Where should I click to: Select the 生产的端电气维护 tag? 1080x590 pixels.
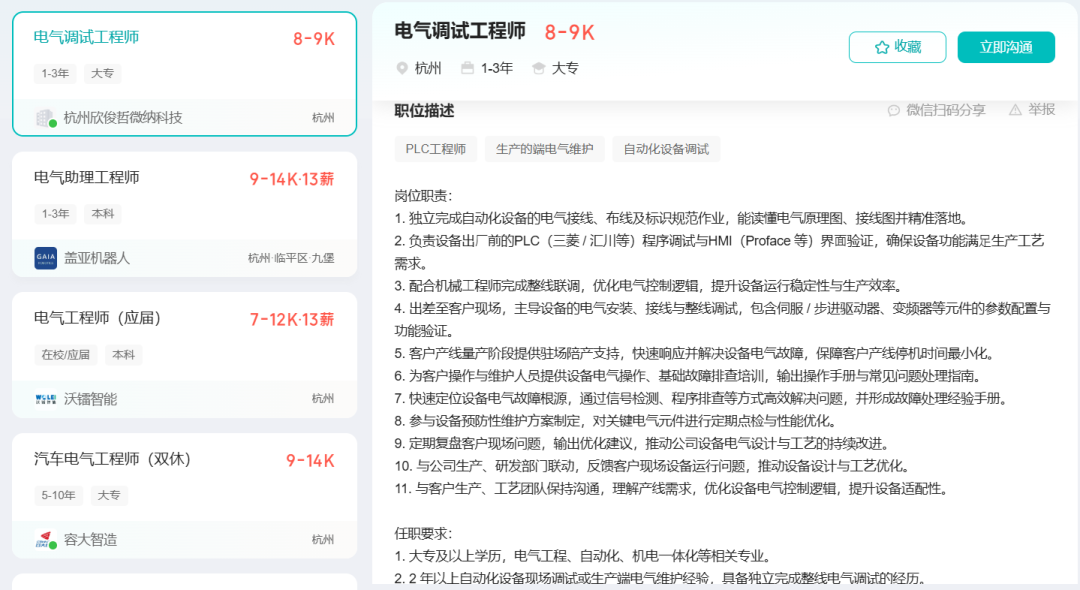(x=544, y=149)
